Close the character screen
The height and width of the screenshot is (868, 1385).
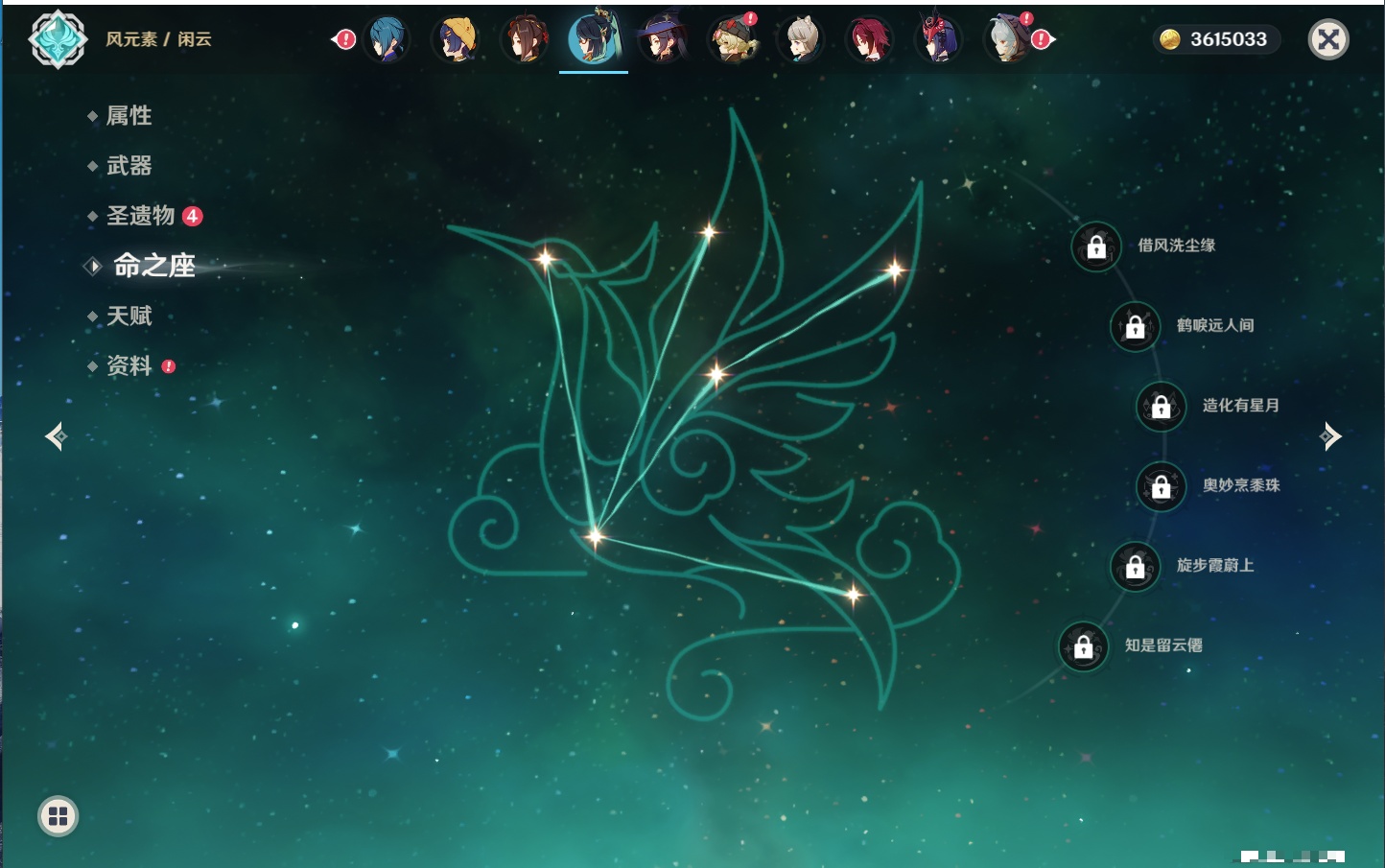coord(1328,39)
